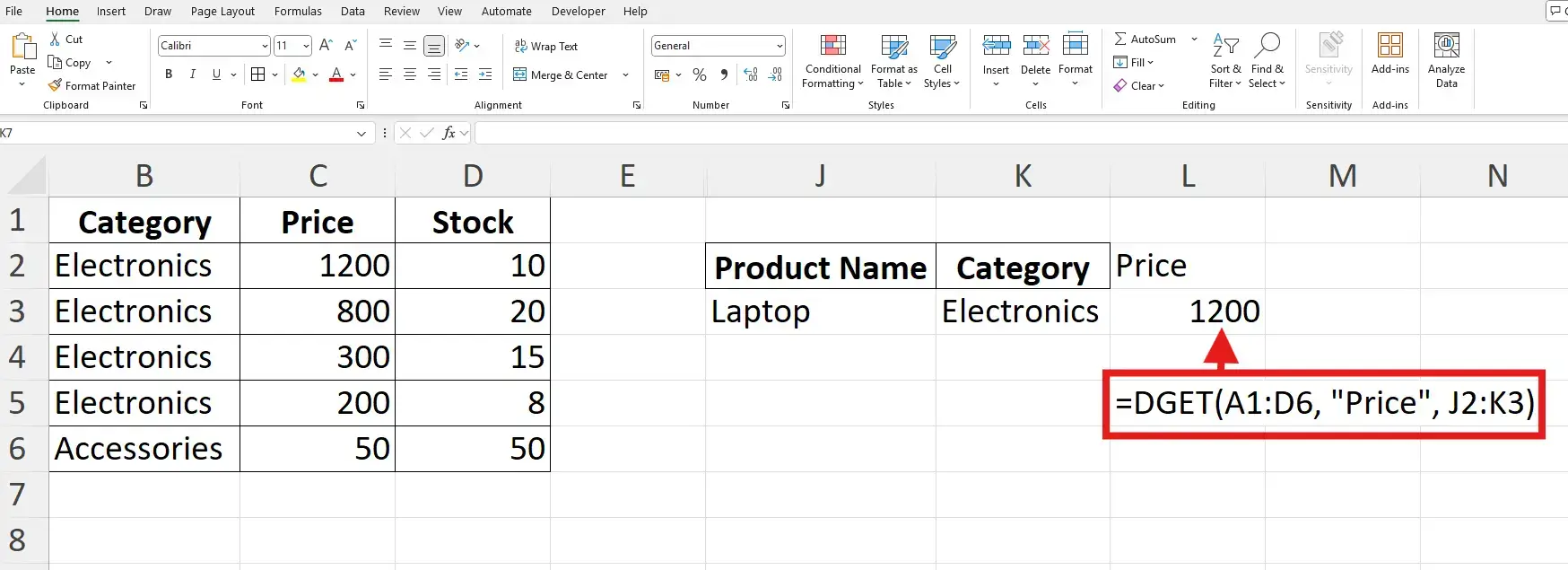Viewport: 1568px width, 570px height.
Task: Open Format as Table gallery
Action: [894, 61]
